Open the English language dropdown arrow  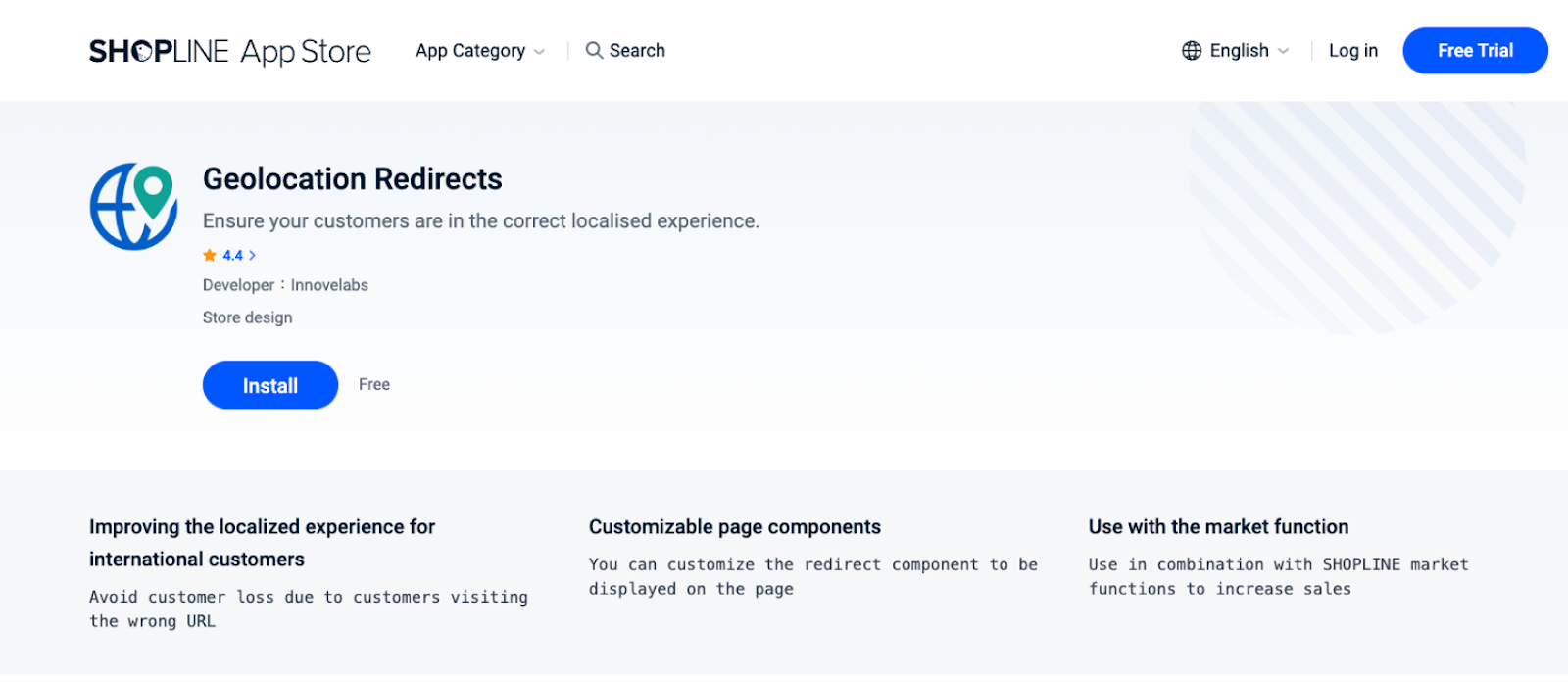(1283, 51)
